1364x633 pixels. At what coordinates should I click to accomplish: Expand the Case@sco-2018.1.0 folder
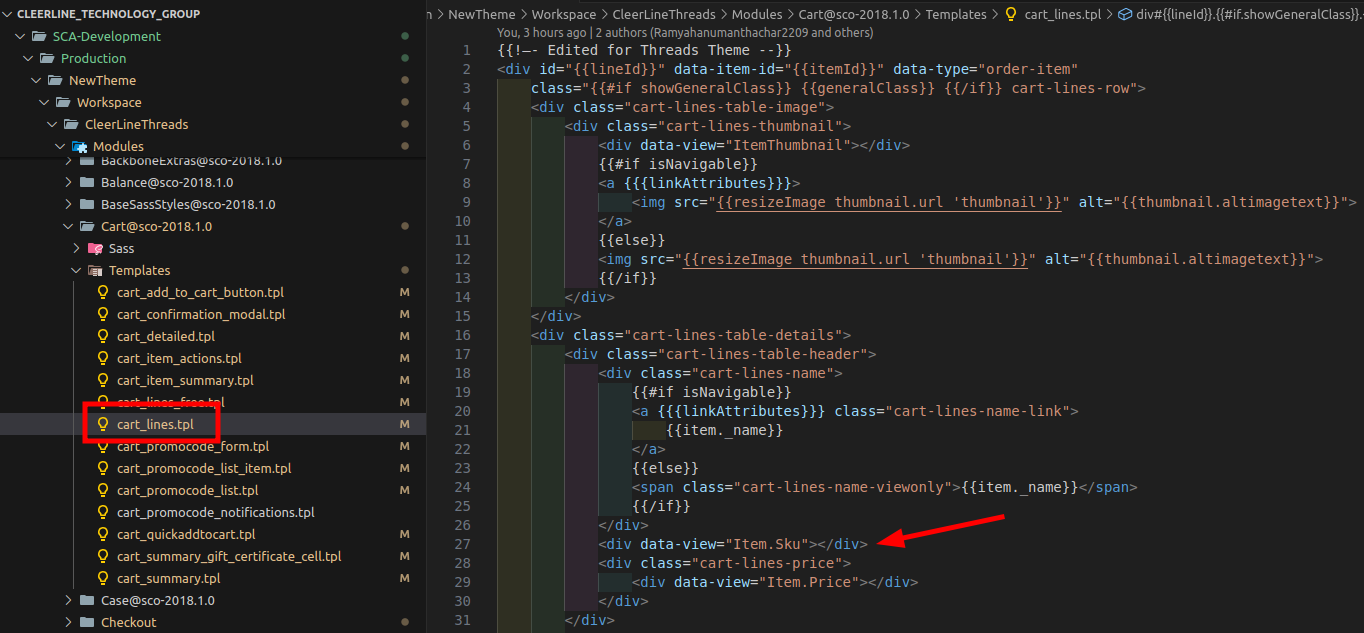68,601
